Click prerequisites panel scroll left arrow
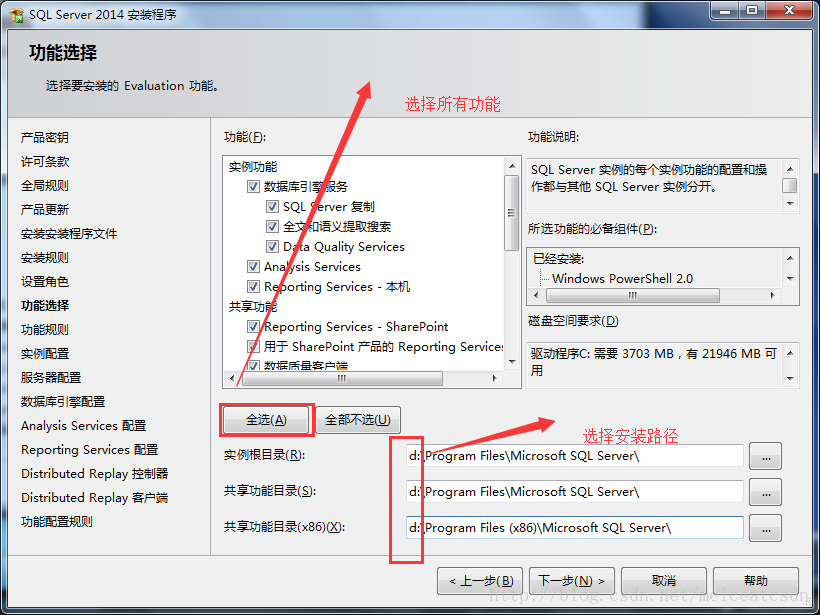 click(x=536, y=295)
